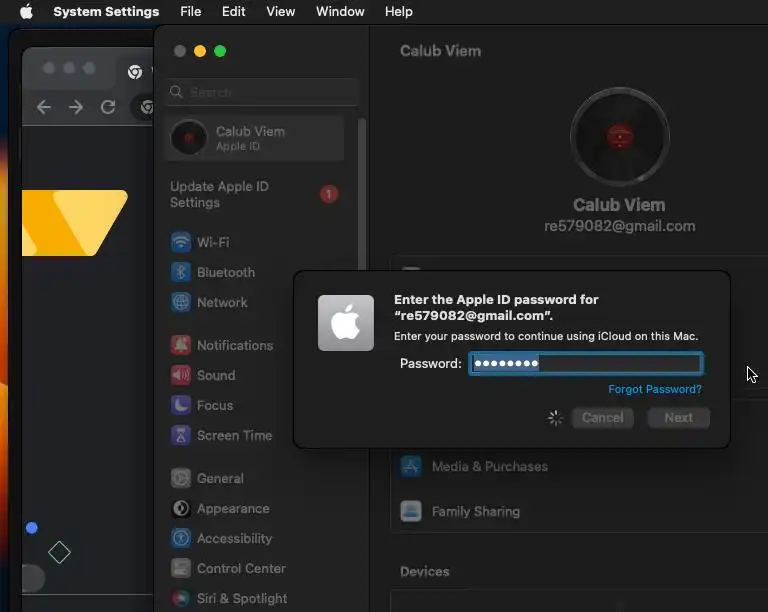Click the Screen Time label in sidebar
Image resolution: width=768 pixels, height=612 pixels.
tap(235, 436)
